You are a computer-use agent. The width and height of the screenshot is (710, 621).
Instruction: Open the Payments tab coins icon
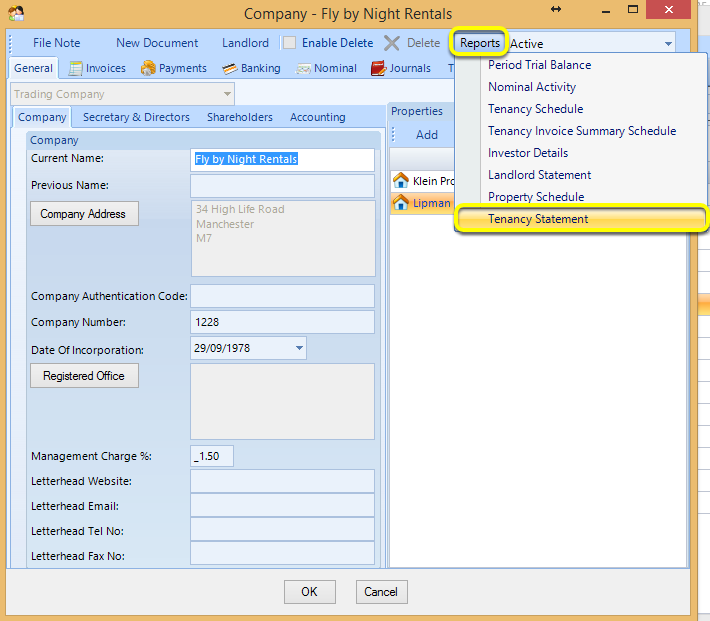tap(148, 68)
